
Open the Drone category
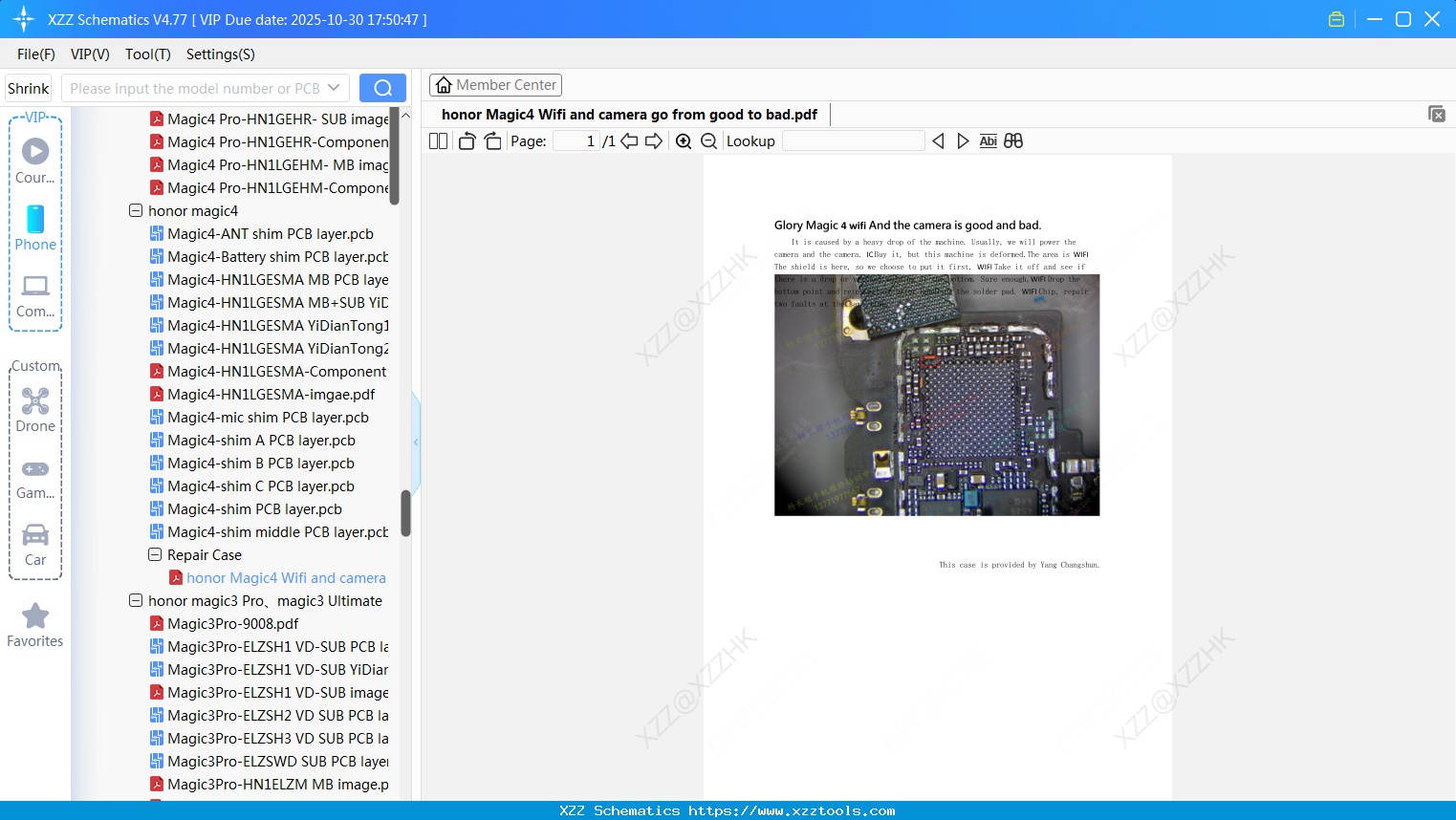point(35,409)
